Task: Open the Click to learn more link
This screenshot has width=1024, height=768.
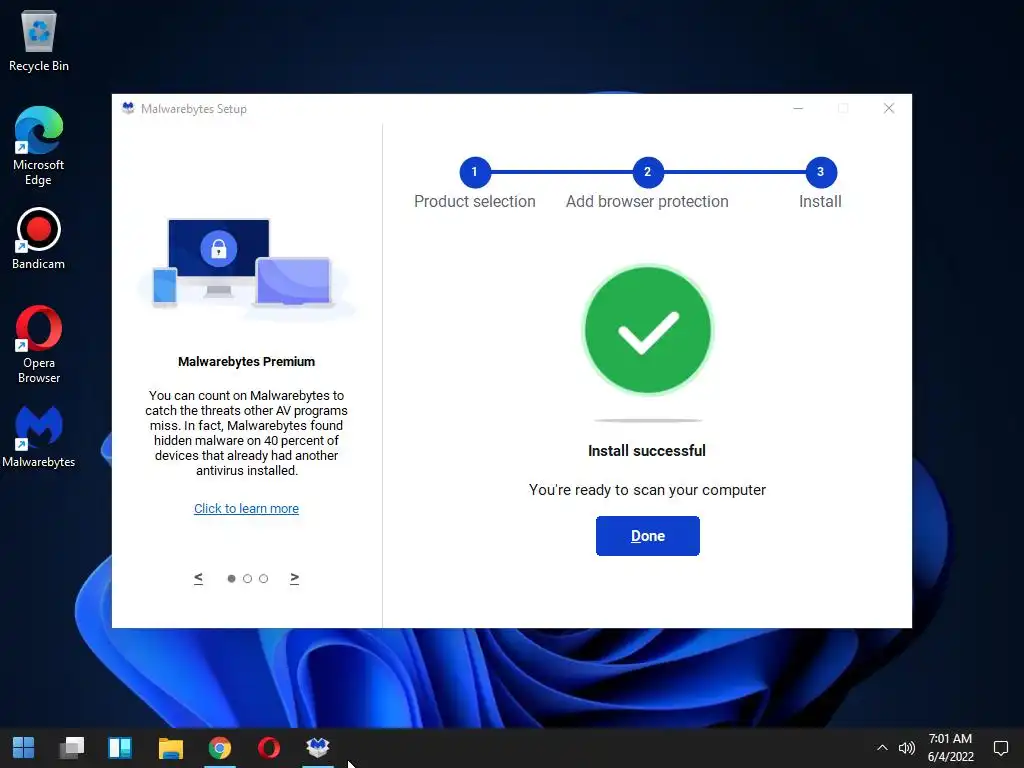Action: (246, 508)
